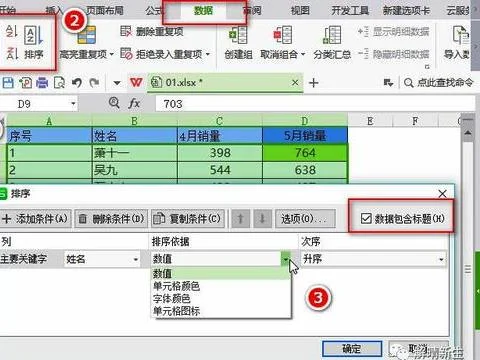Image resolution: width=480 pixels, height=360 pixels.
Task: Close the 01.xlsx document tab
Action: (x=295, y=82)
